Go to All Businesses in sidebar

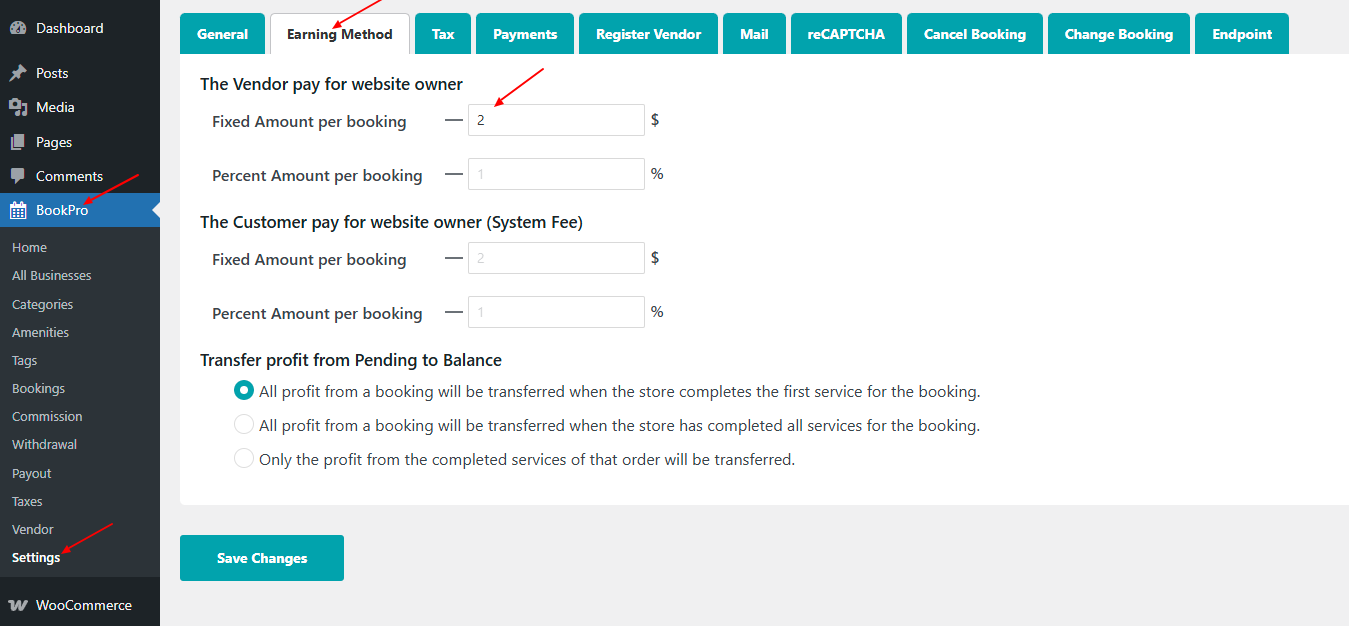(x=51, y=275)
